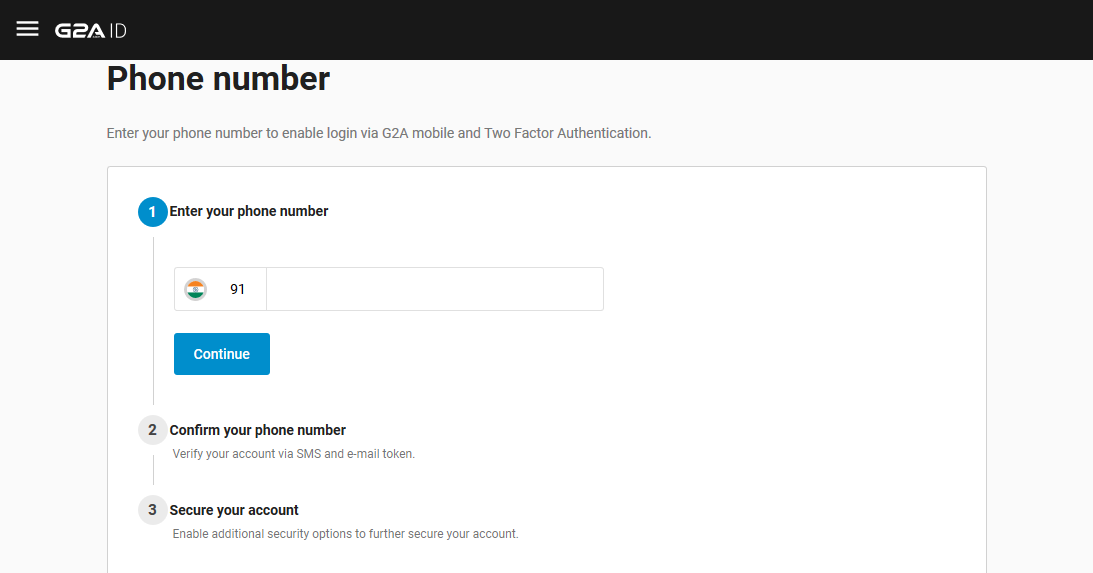Open the country code 91 selector

(220, 289)
